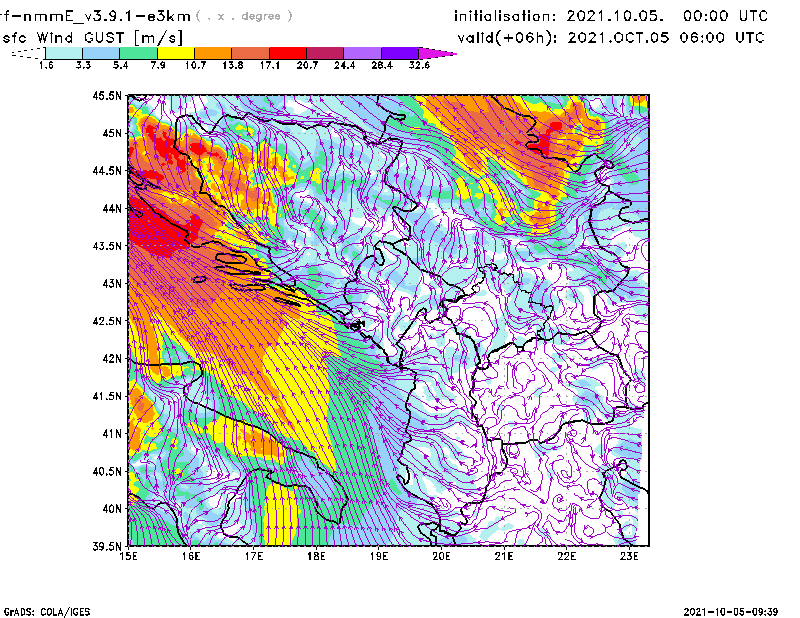Viewport: 800px width, 618px height.
Task: Click the 15E longitude label
Action: point(128,556)
